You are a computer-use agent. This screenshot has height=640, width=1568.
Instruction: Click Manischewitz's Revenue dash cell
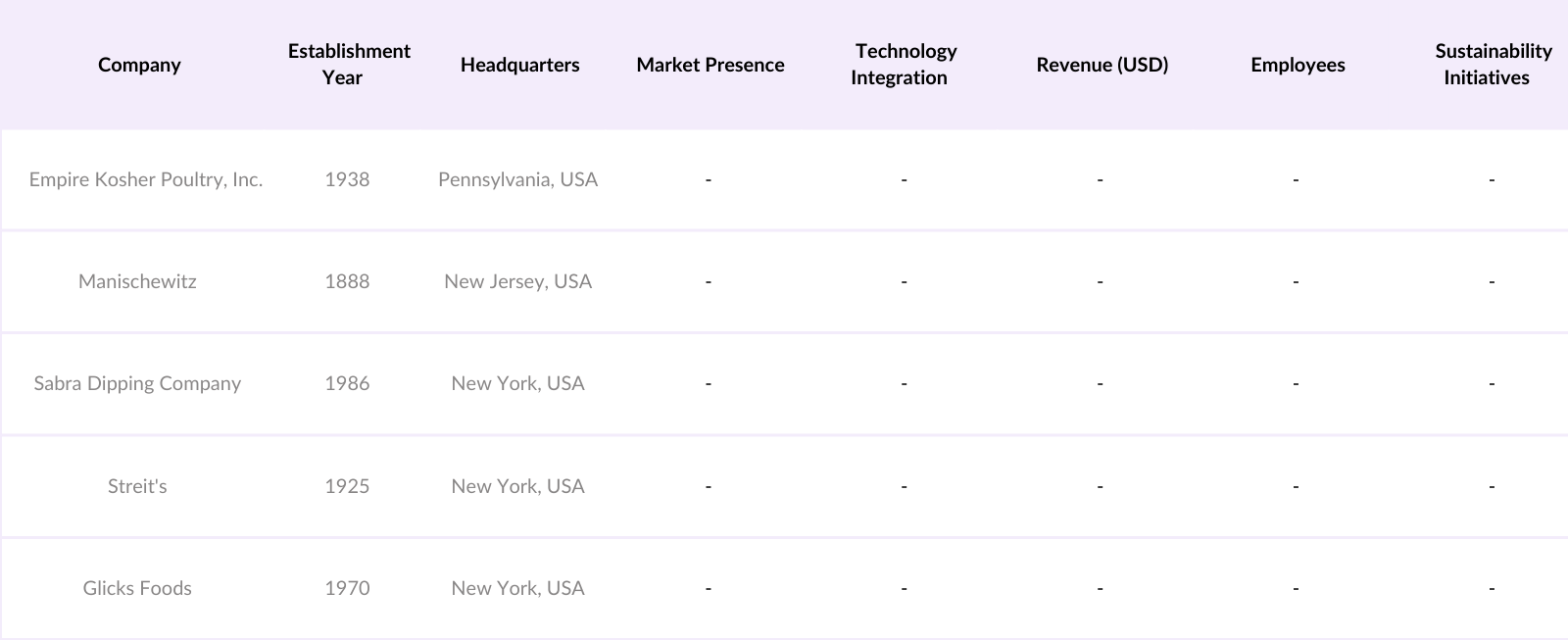(1101, 281)
